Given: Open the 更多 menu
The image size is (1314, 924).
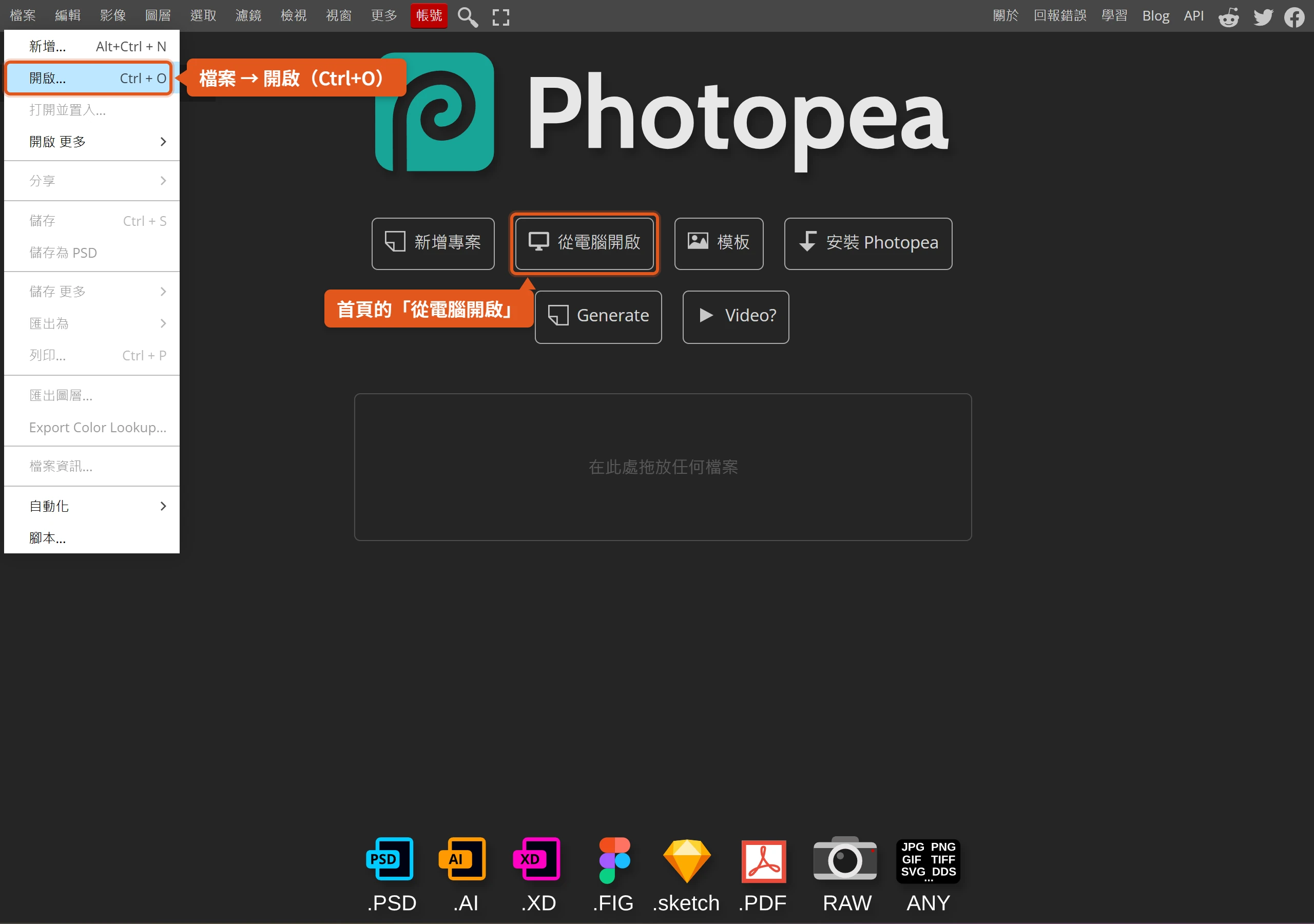Looking at the screenshot, I should pos(384,15).
